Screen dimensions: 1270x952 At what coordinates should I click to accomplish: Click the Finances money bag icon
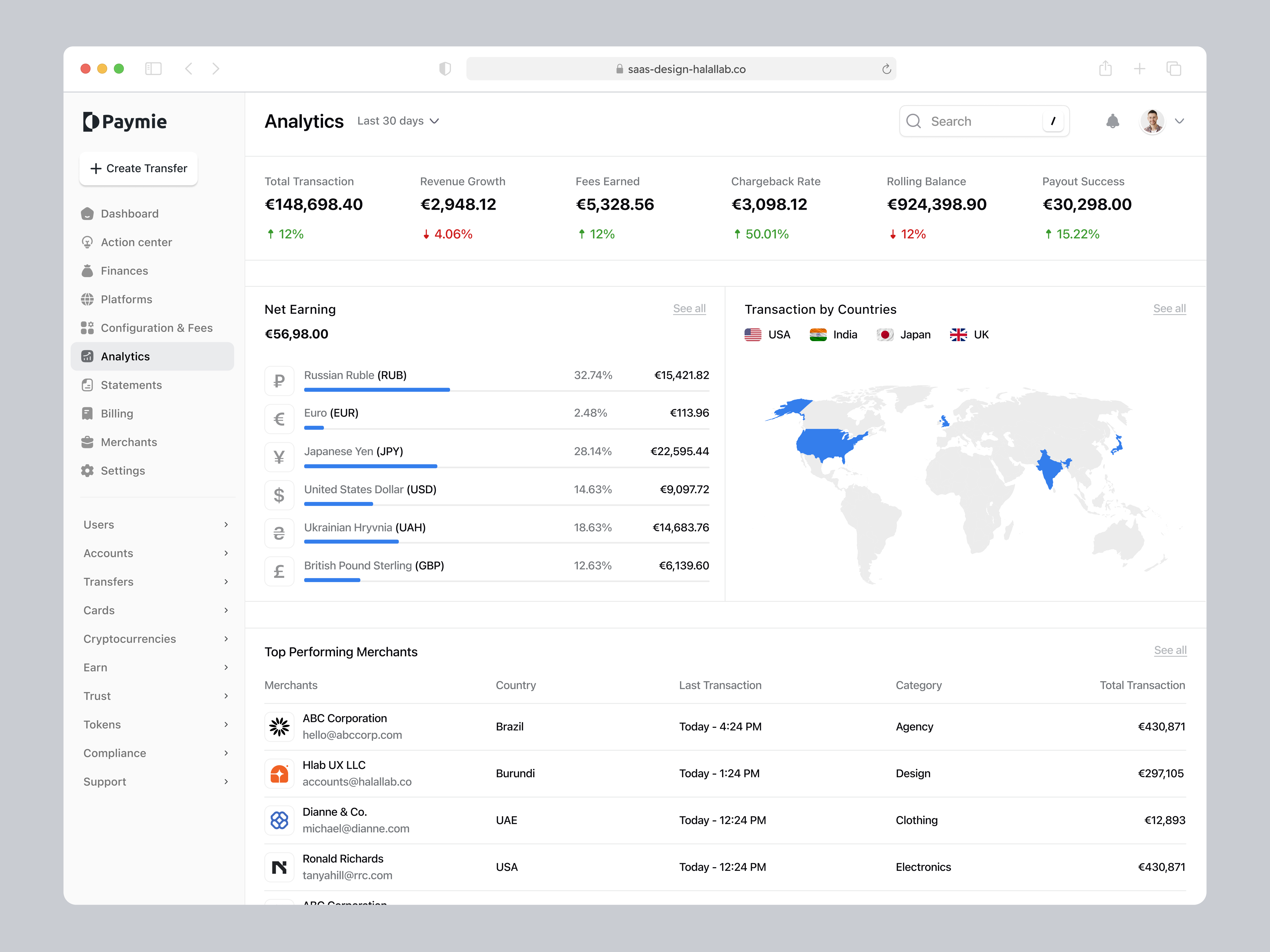click(87, 271)
